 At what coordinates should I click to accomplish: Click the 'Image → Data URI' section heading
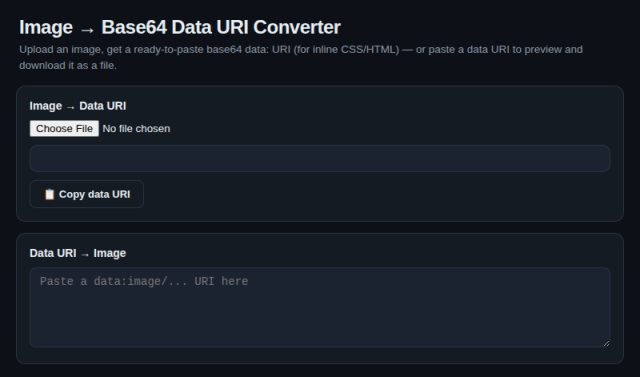coord(78,106)
